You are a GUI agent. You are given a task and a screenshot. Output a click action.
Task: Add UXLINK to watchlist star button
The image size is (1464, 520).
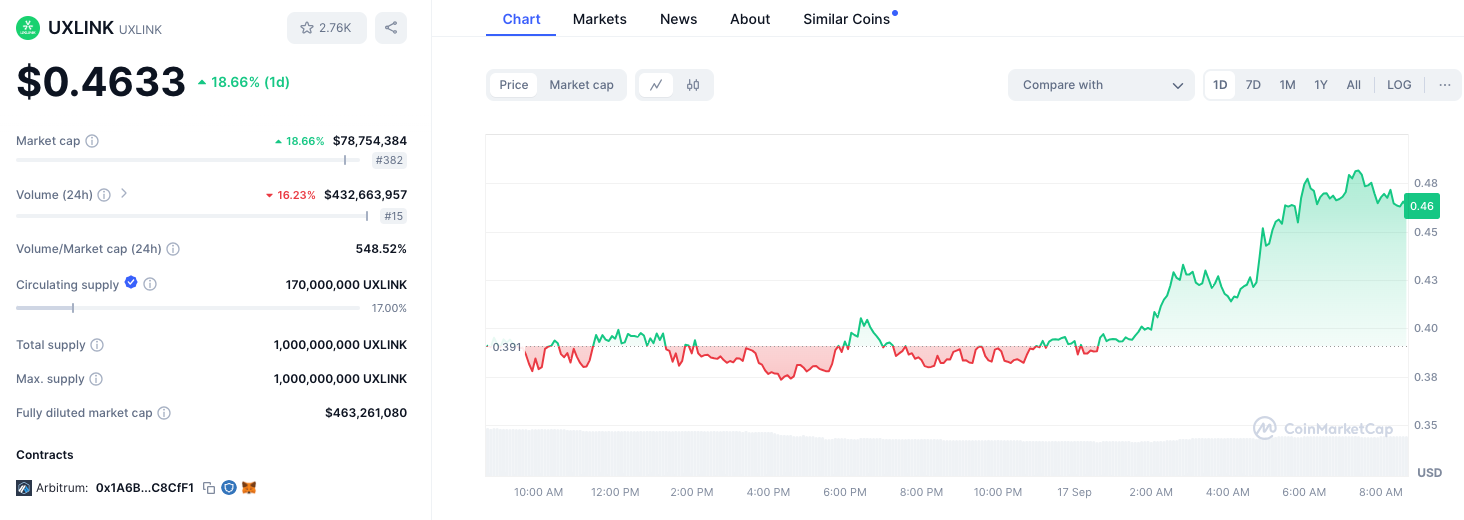pyautogui.click(x=326, y=28)
